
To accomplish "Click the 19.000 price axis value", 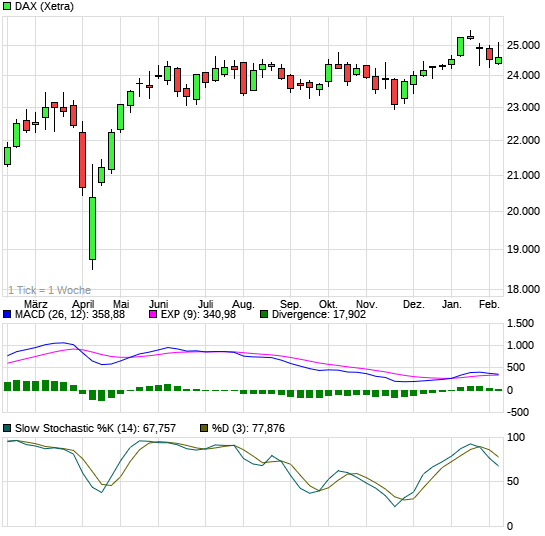I will 523,249.
